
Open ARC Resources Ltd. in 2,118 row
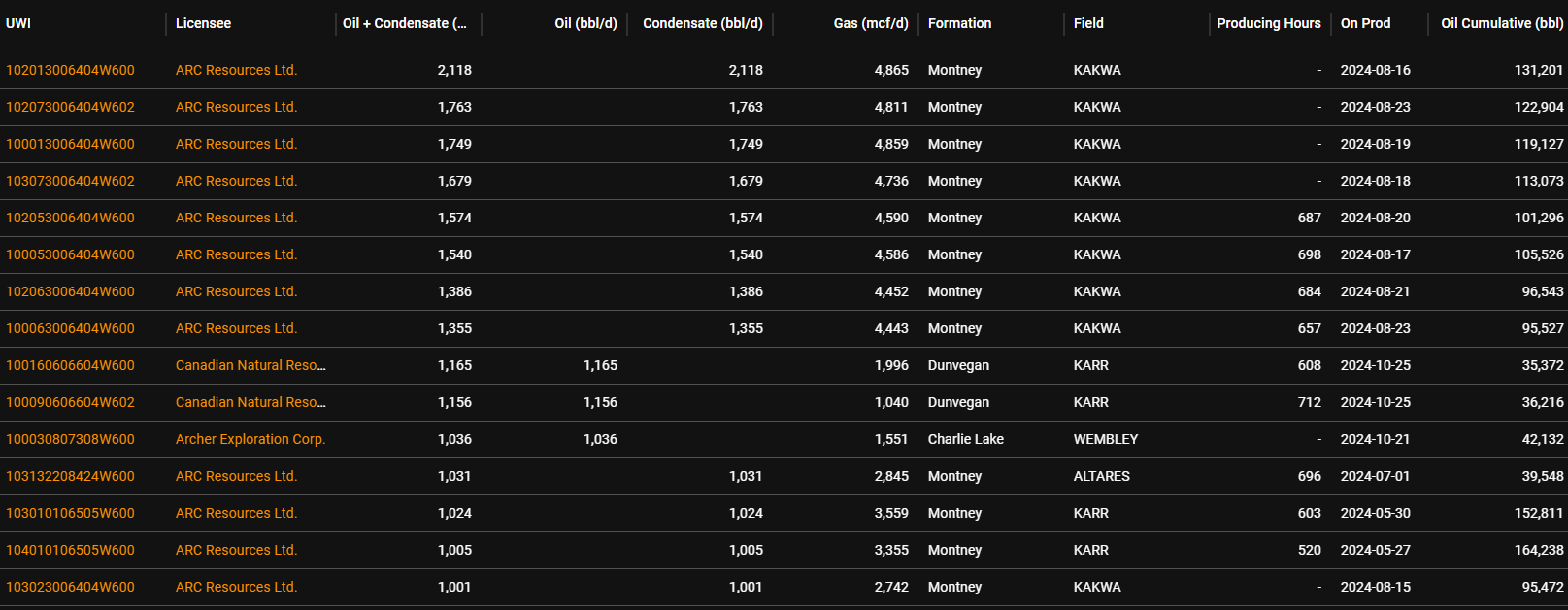(236, 70)
